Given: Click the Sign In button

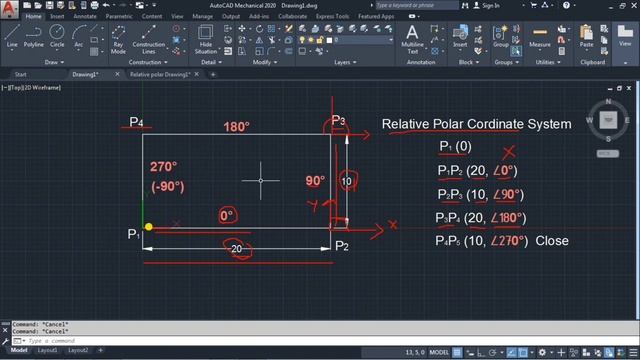Looking at the screenshot, I should pos(487,5).
